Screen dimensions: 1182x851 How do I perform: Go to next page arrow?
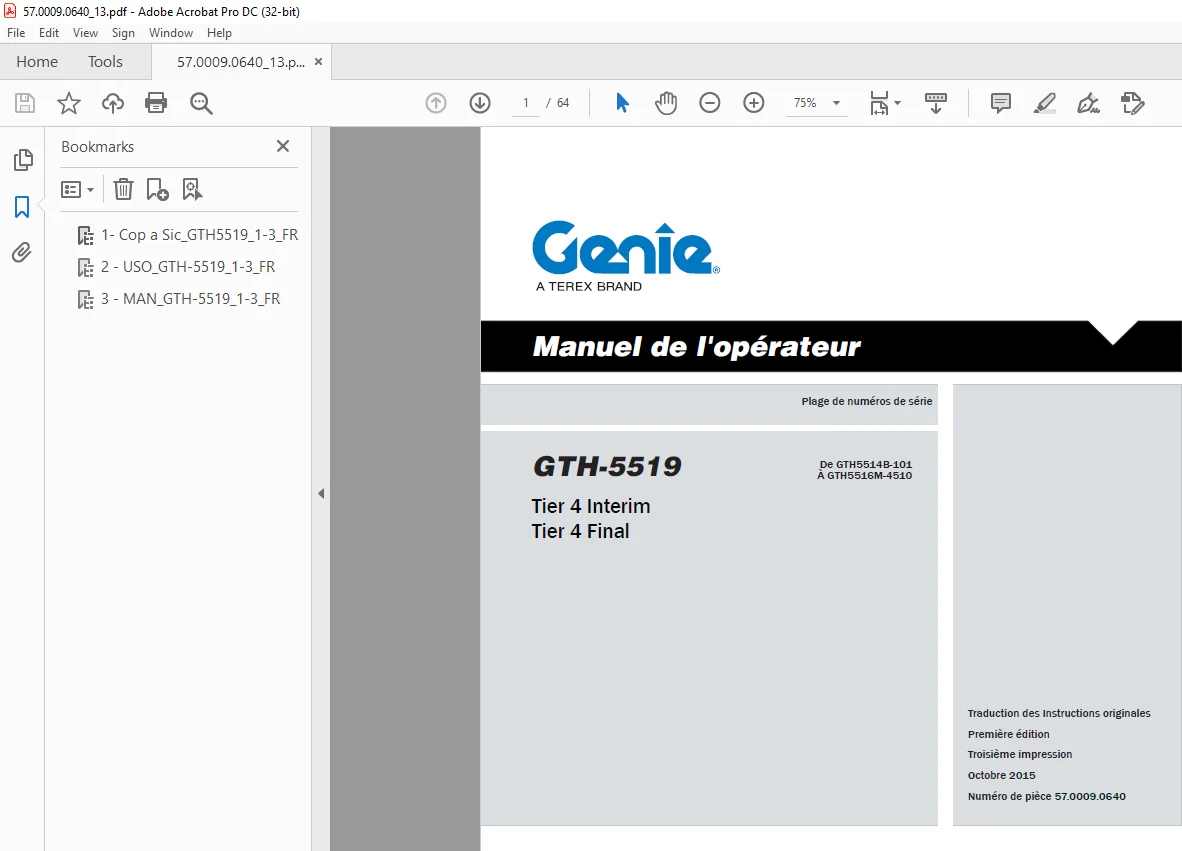480,103
